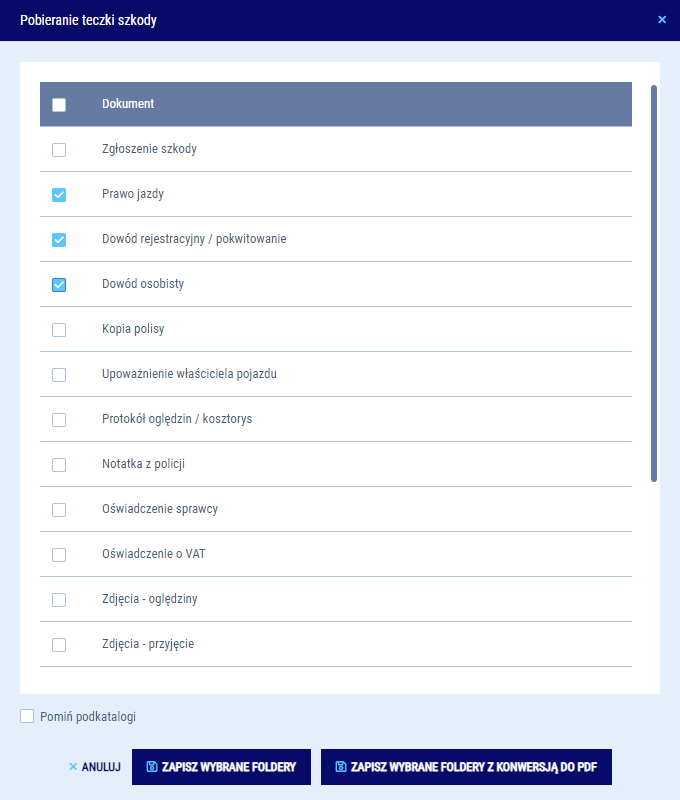Uncheck the Prawo jazdy checkbox
The width and height of the screenshot is (680, 800).
click(x=59, y=195)
